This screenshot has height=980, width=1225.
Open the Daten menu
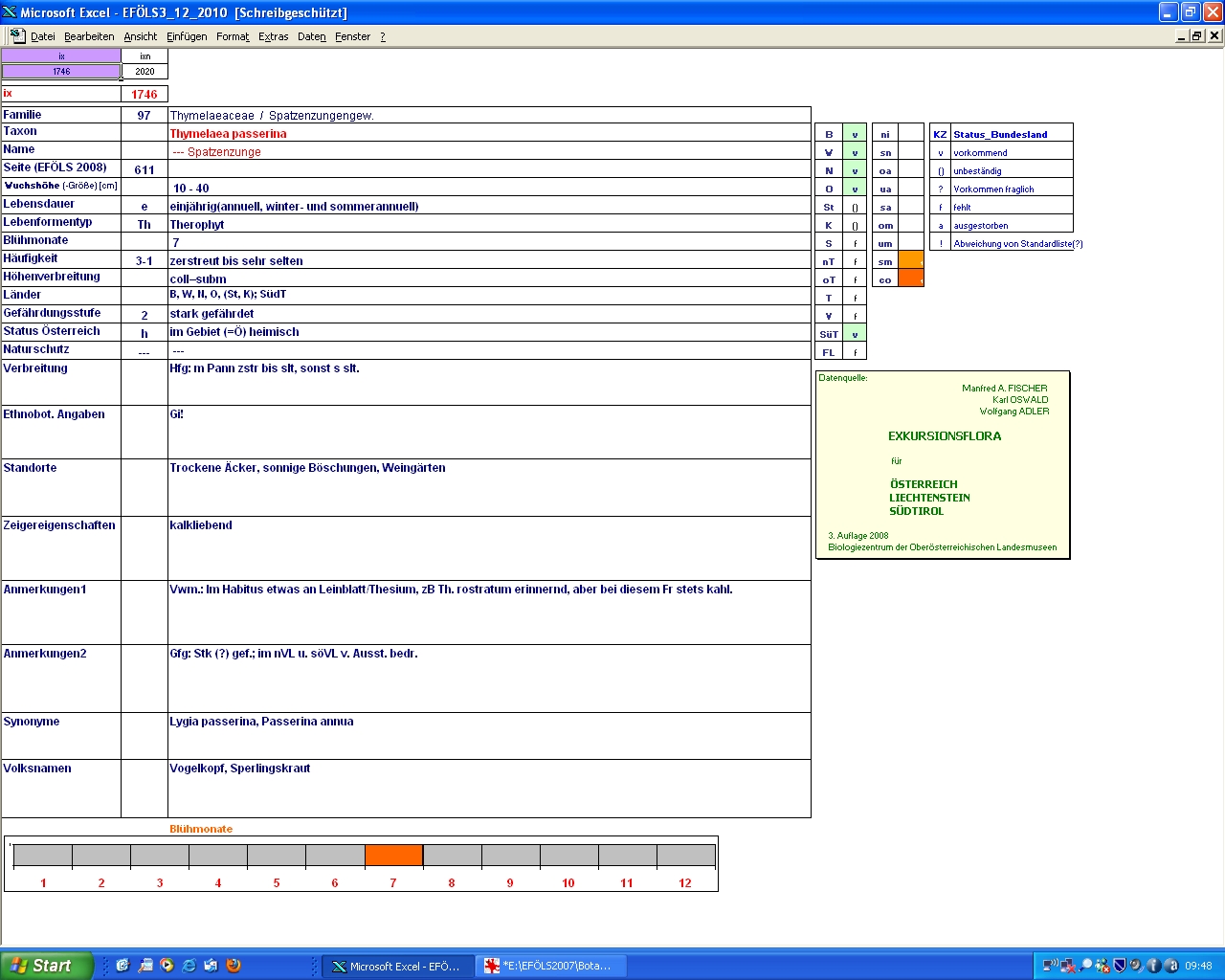click(x=312, y=36)
